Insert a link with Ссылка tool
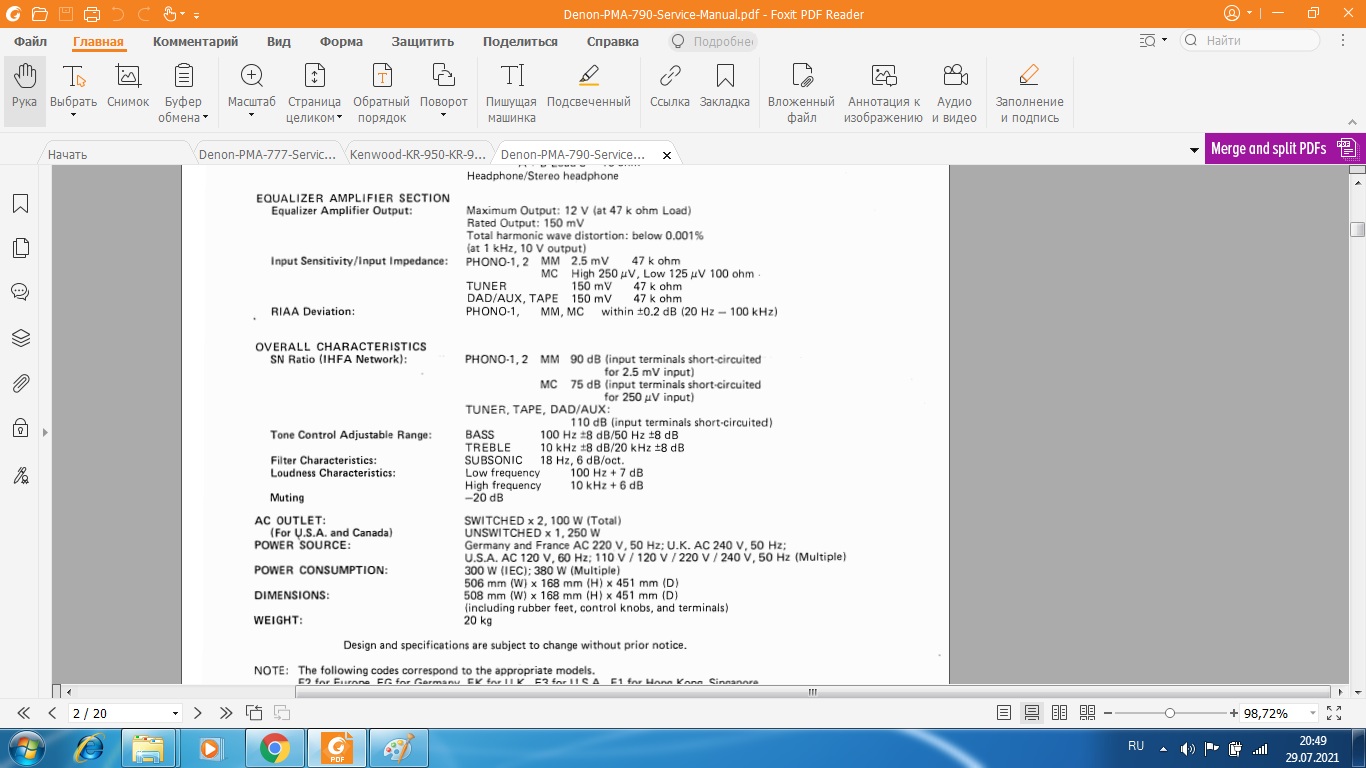Viewport: 1366px width, 768px height. [x=669, y=86]
